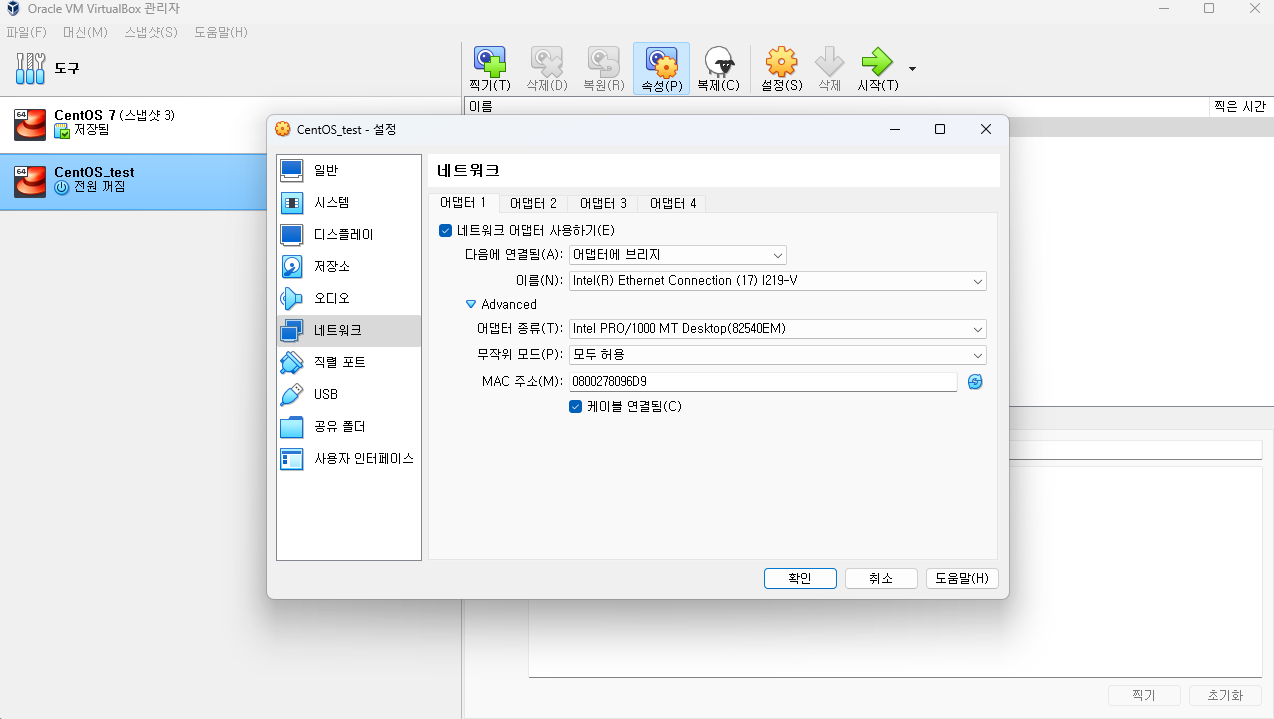This screenshot has height=719, width=1274.
Task: Open 스냅샷(S) menu
Action: [151, 32]
